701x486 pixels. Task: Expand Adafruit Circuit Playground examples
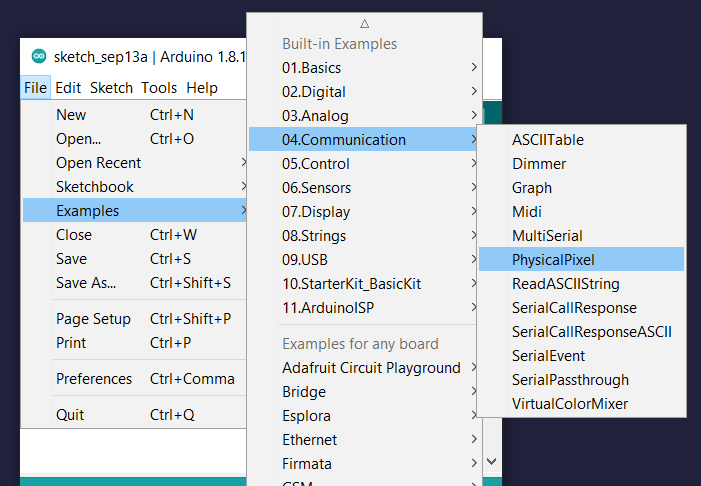(x=363, y=368)
